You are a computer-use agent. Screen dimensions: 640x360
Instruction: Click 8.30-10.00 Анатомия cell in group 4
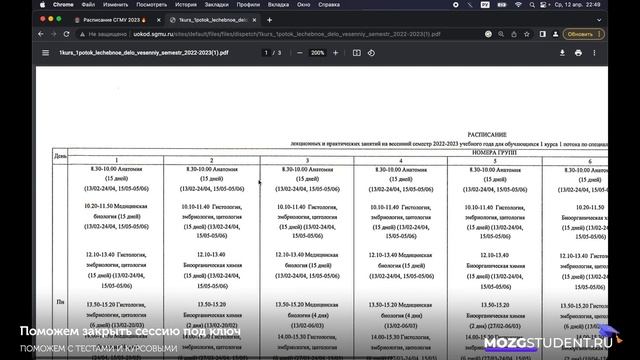[401, 169]
